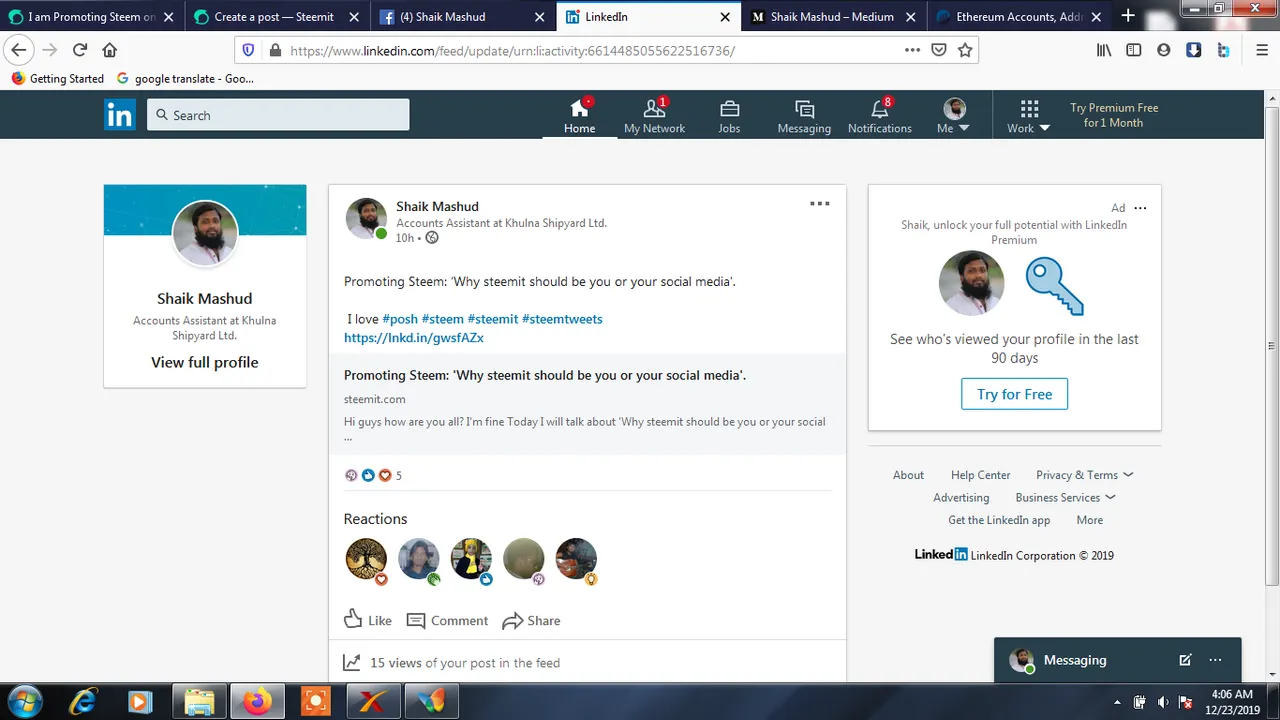Screen dimensions: 1280x720
Task: Click the #steemtweets hashtag
Action: (562, 319)
